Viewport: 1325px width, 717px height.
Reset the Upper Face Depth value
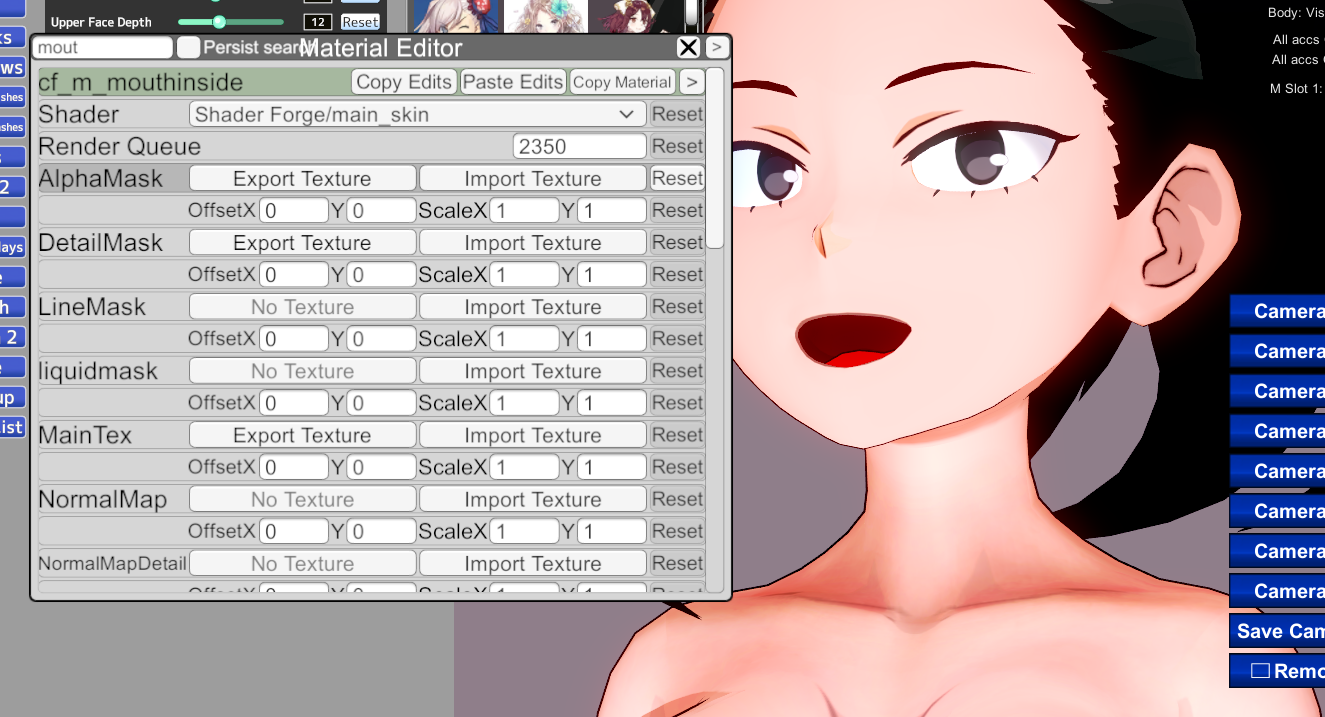pyautogui.click(x=360, y=21)
